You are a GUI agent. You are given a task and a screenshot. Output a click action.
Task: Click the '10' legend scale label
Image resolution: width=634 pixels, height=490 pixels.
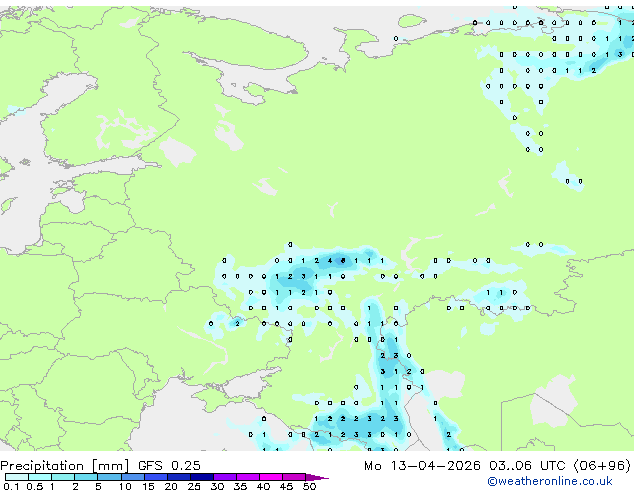(125, 486)
